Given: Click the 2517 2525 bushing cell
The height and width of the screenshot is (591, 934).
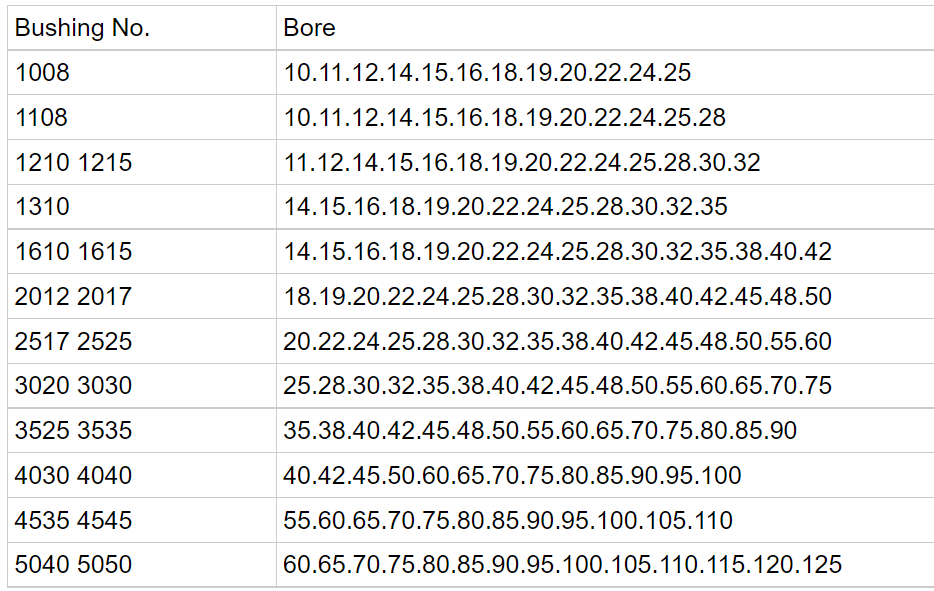Looking at the screenshot, I should click(x=142, y=341).
